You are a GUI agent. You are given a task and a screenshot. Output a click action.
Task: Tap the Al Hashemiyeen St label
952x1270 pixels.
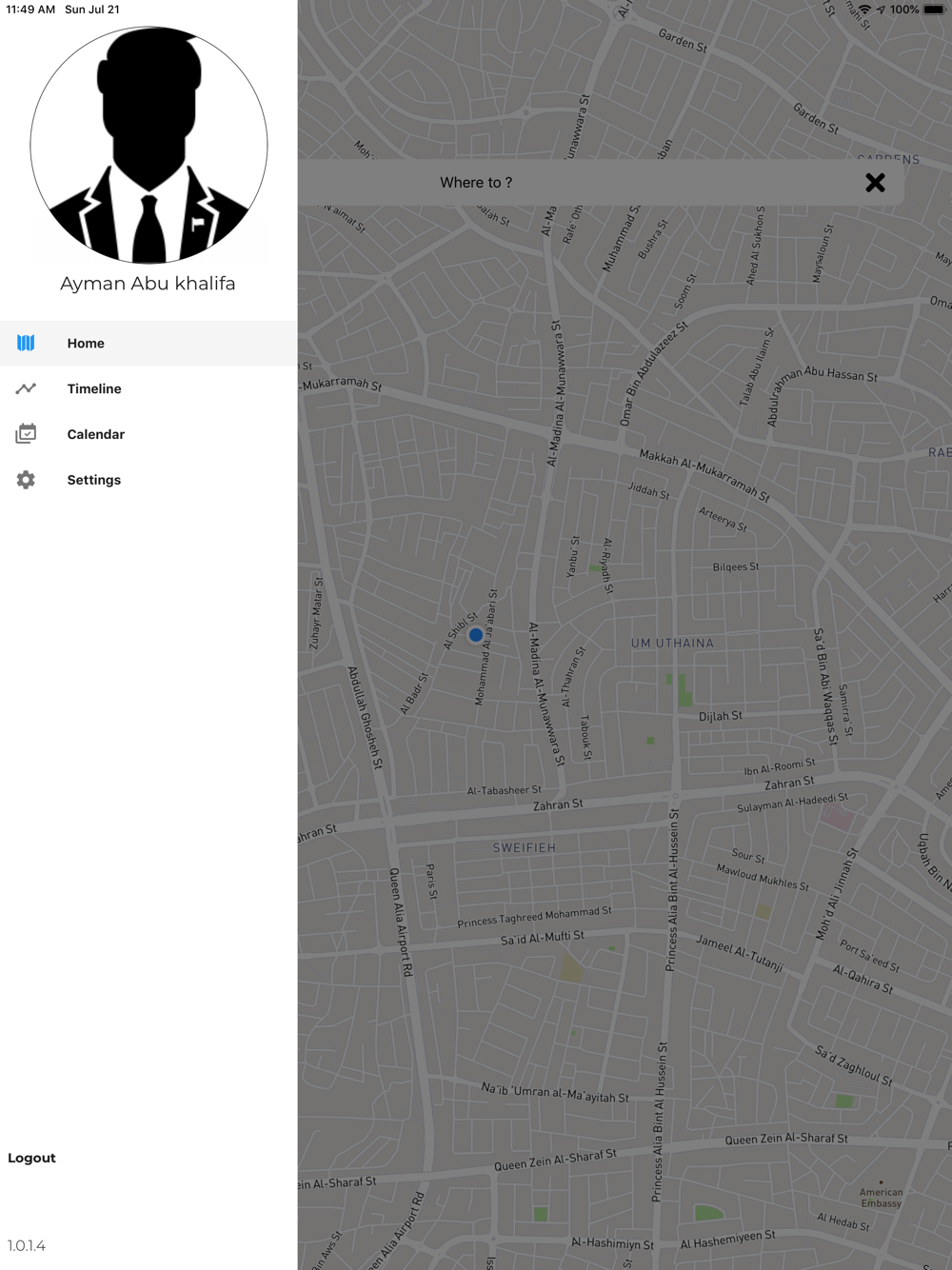pyautogui.click(x=728, y=1240)
